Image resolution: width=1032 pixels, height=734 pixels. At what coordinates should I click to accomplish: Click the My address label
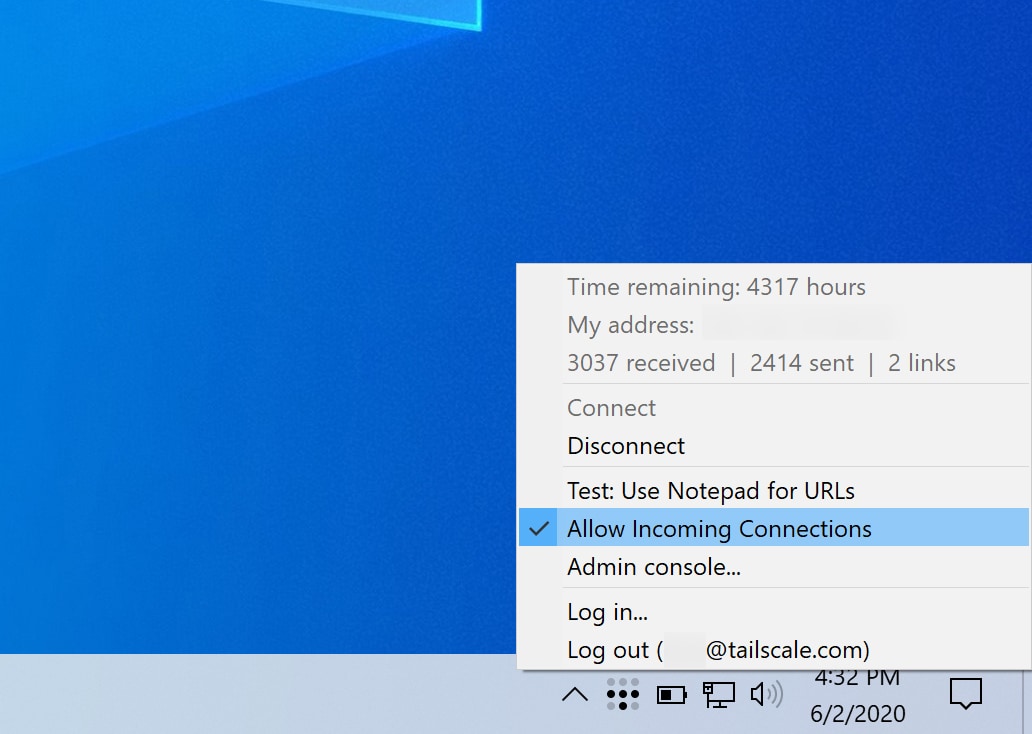[x=630, y=325]
